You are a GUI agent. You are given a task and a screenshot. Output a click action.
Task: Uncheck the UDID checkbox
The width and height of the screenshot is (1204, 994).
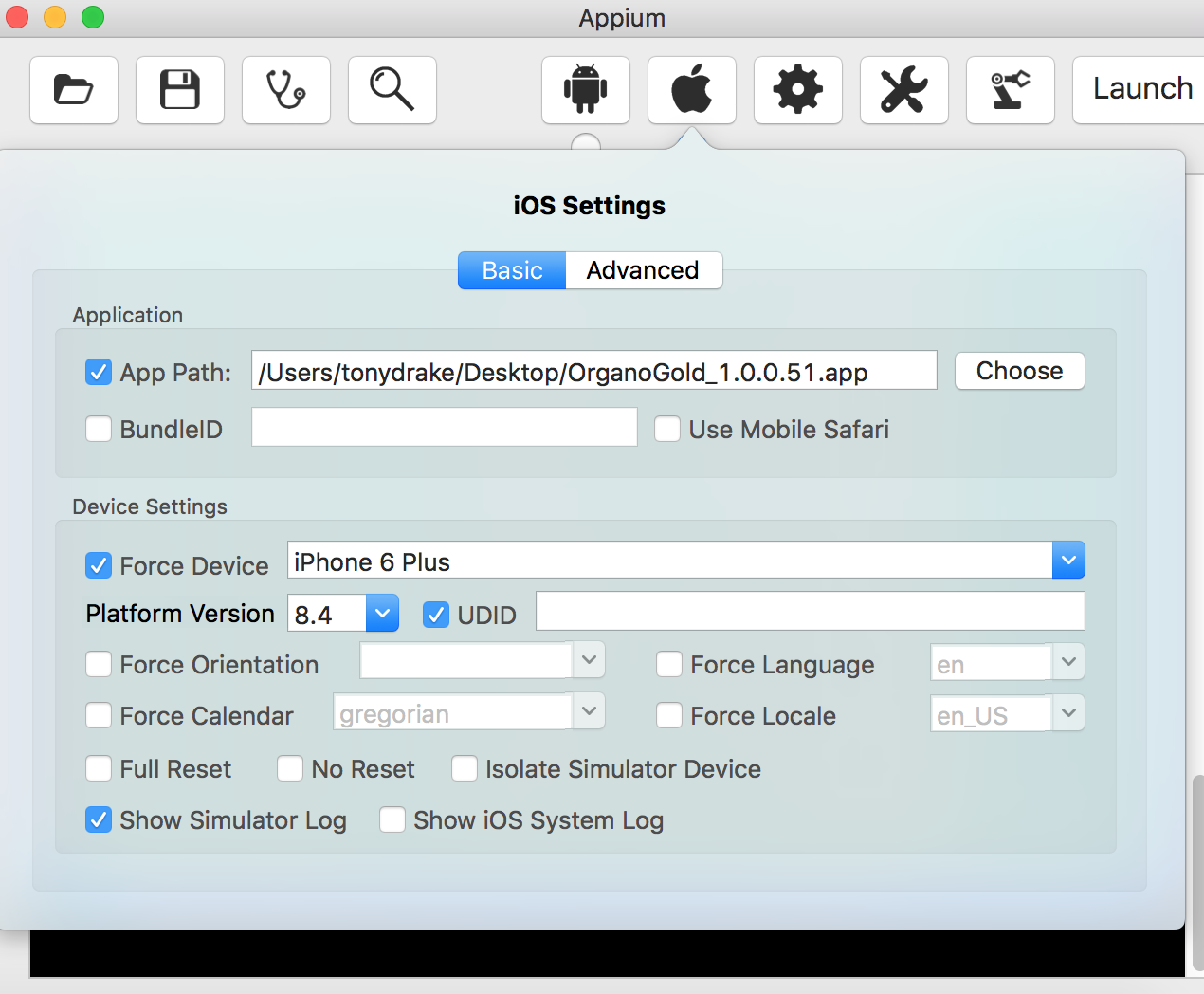click(x=436, y=615)
